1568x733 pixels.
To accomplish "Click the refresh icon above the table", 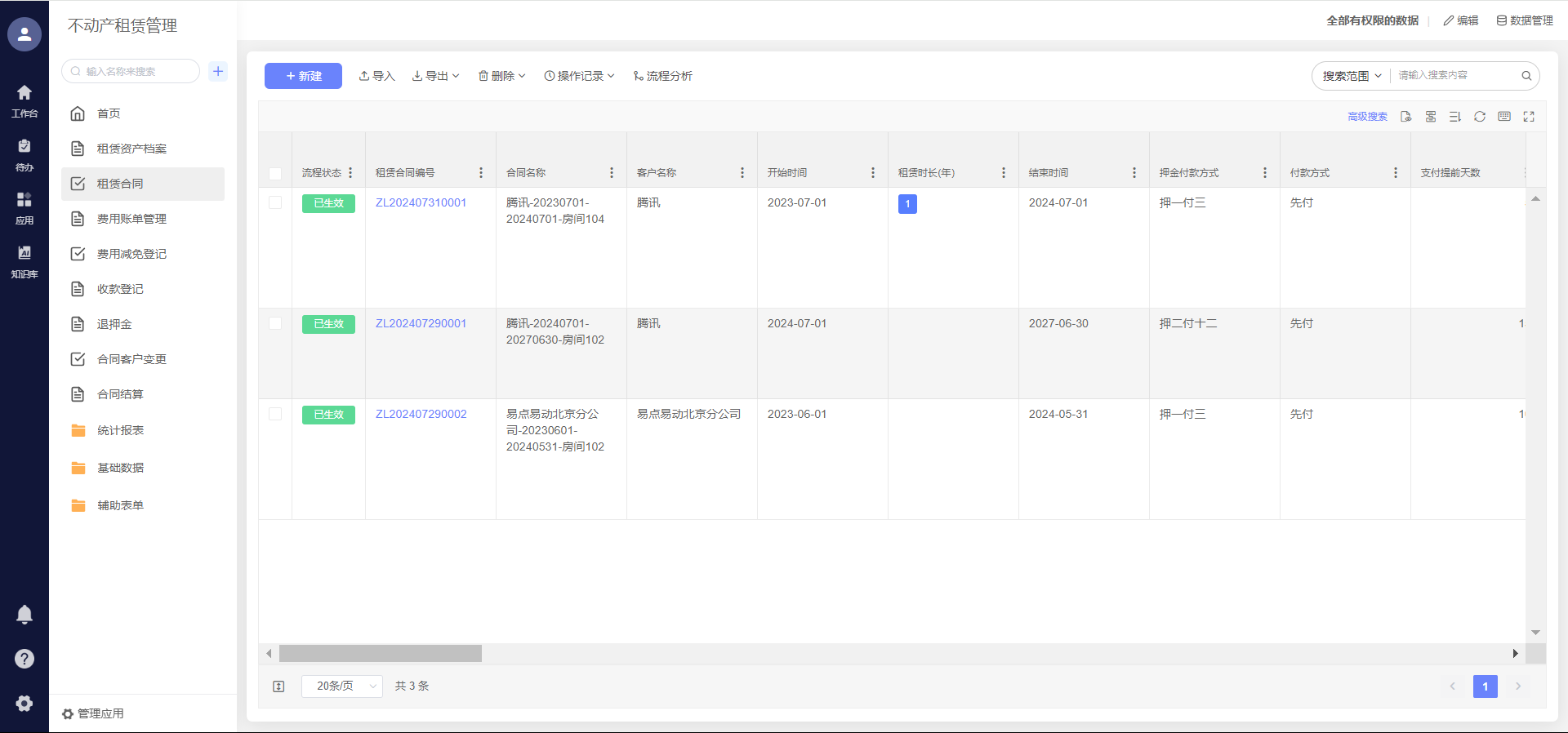I will (x=1479, y=117).
